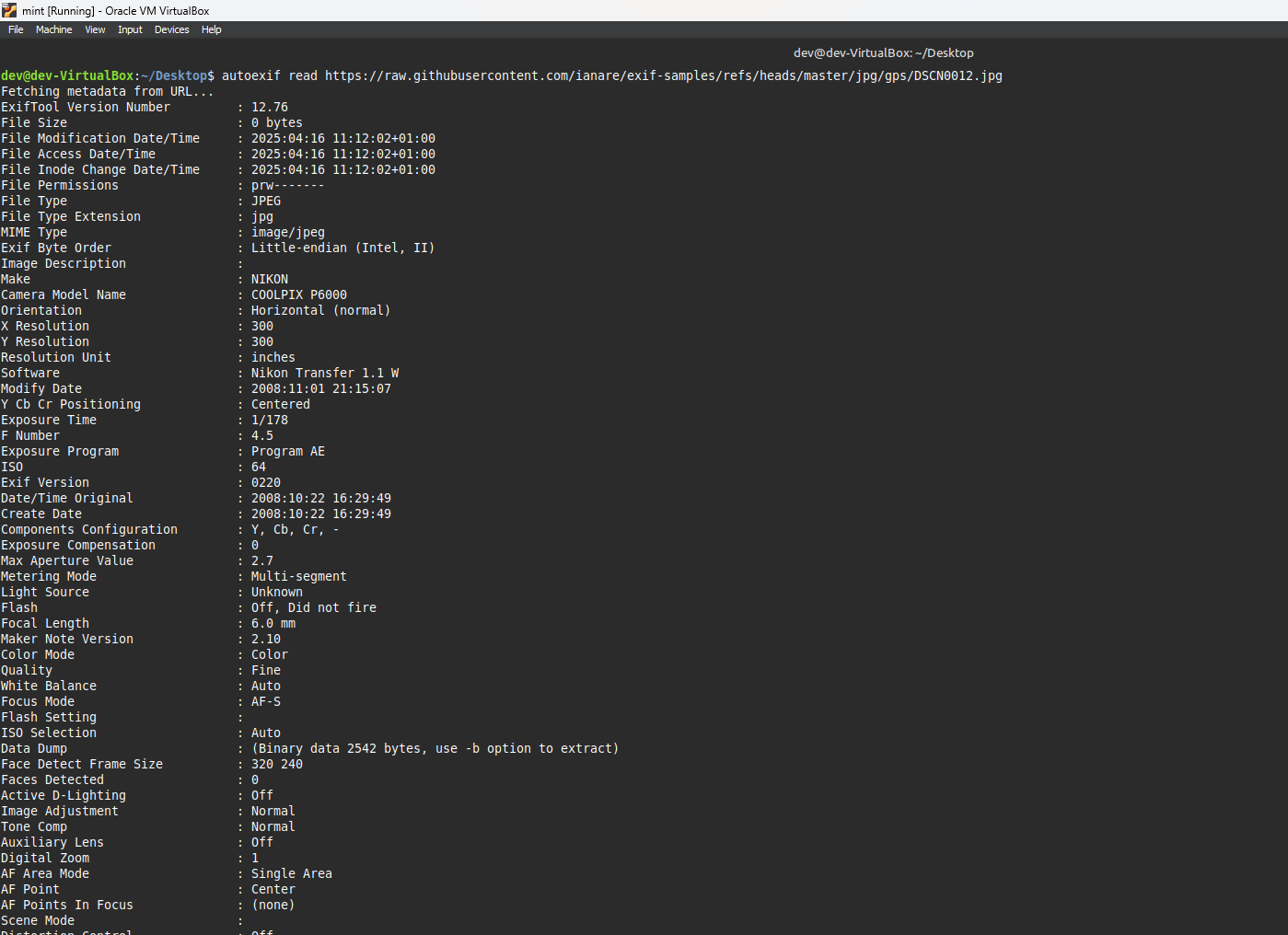1288x935 pixels.
Task: Click the Focus Mode value 'AF-S'
Action: click(266, 701)
